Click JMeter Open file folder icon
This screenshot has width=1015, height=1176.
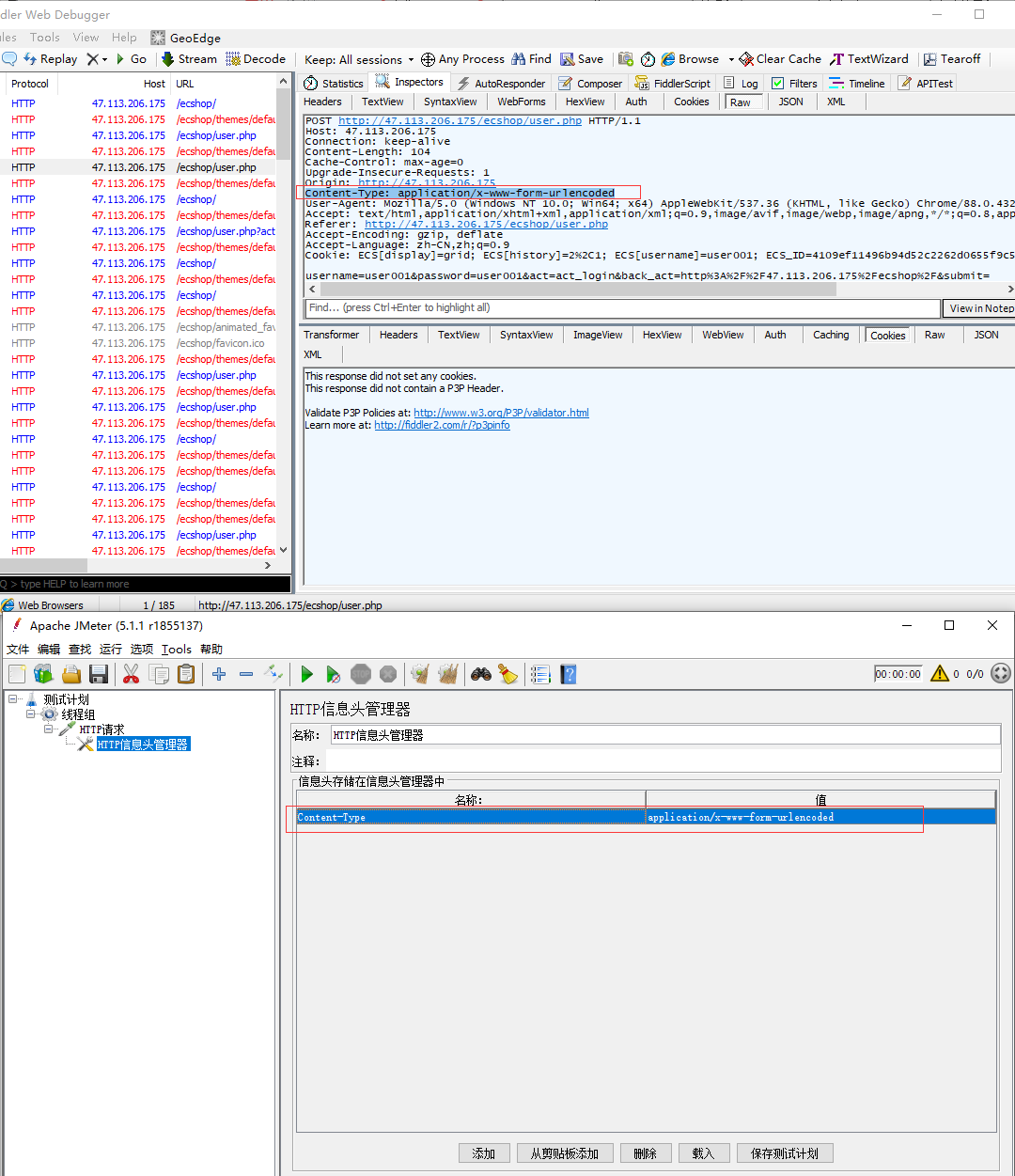[71, 674]
